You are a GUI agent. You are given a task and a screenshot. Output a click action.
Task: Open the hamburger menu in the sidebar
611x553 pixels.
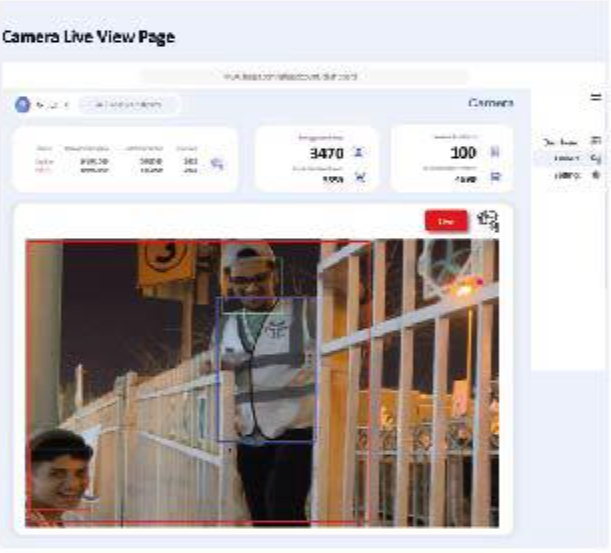click(596, 97)
